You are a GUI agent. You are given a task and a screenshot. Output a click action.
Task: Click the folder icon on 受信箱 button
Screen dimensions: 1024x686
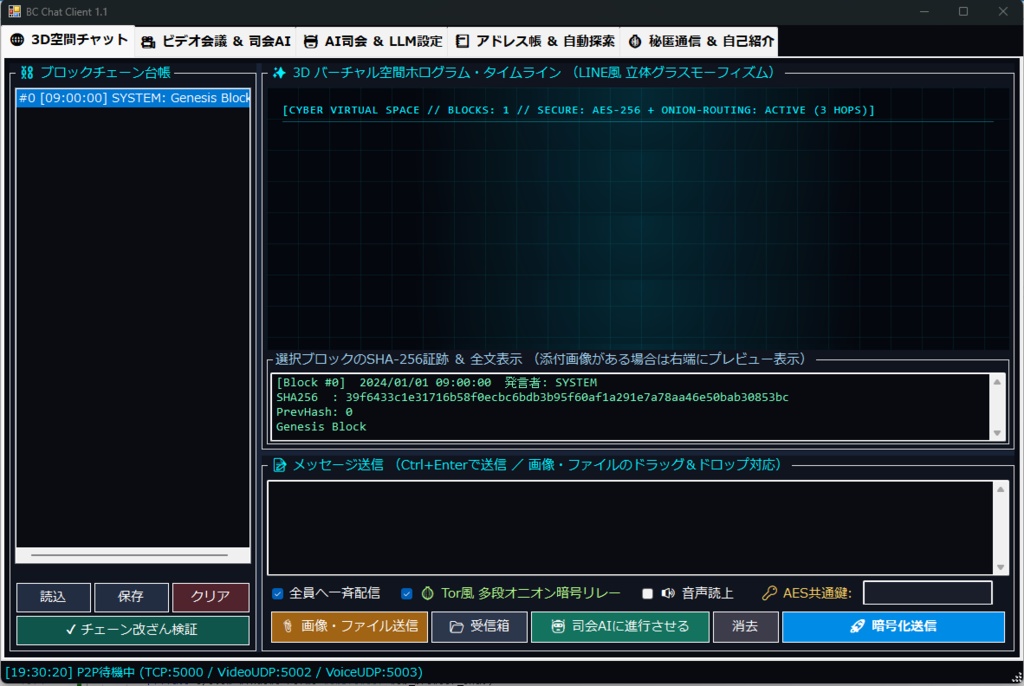pyautogui.click(x=456, y=627)
